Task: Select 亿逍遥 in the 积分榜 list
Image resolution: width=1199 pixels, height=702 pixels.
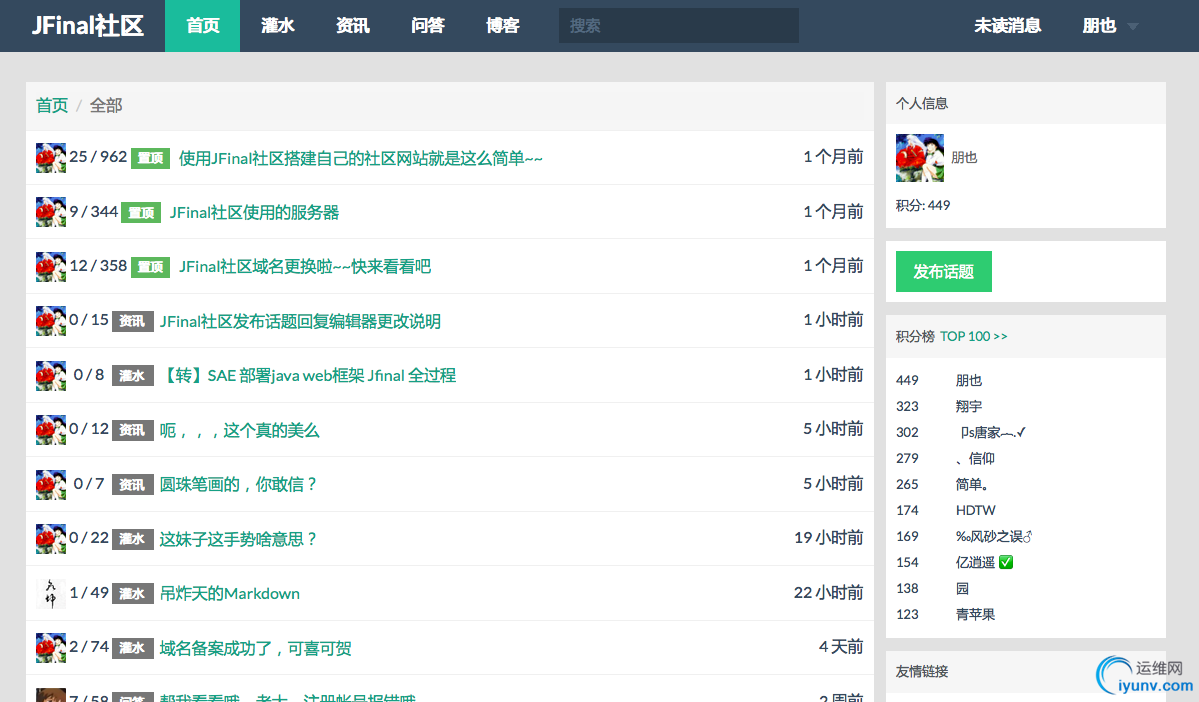Action: tap(984, 562)
